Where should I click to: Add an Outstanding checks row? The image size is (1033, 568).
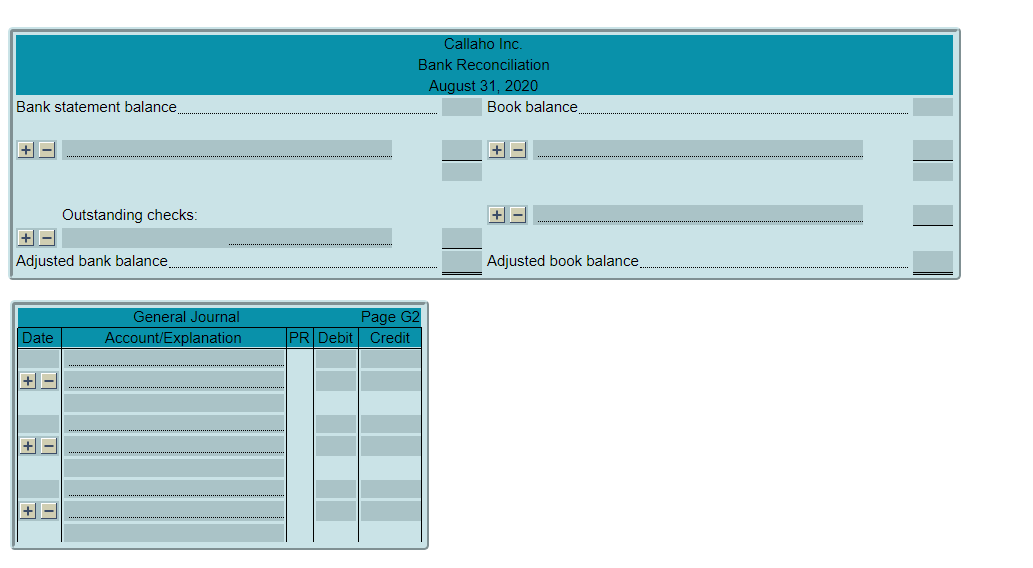pos(26,238)
